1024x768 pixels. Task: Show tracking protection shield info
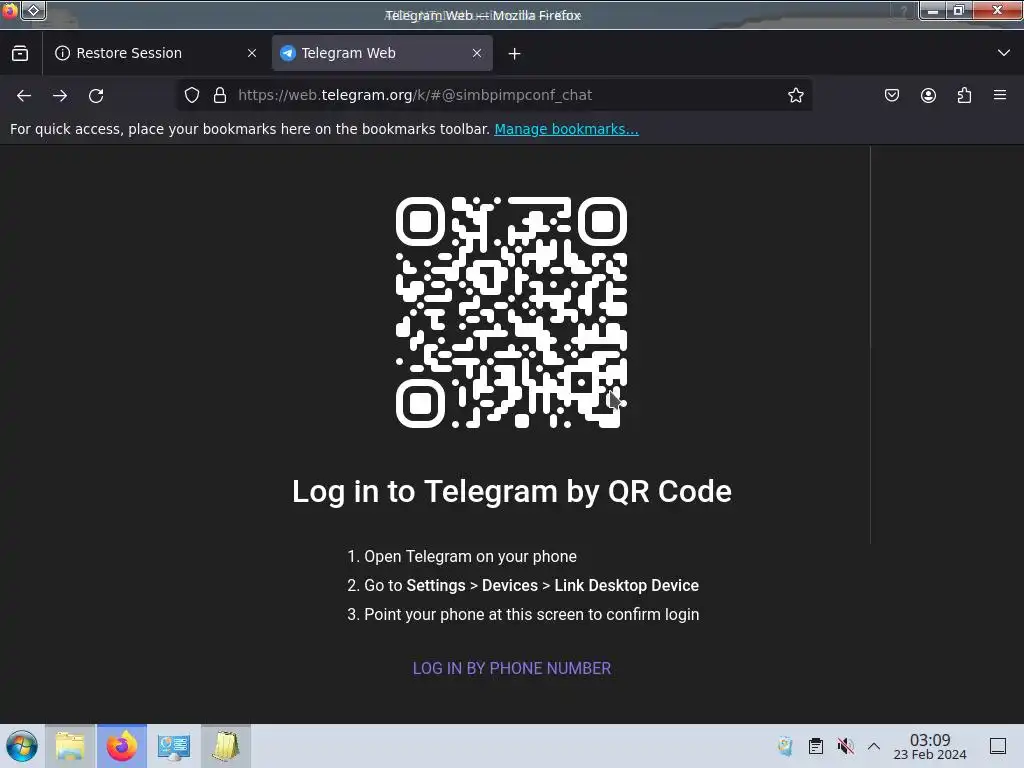(191, 95)
